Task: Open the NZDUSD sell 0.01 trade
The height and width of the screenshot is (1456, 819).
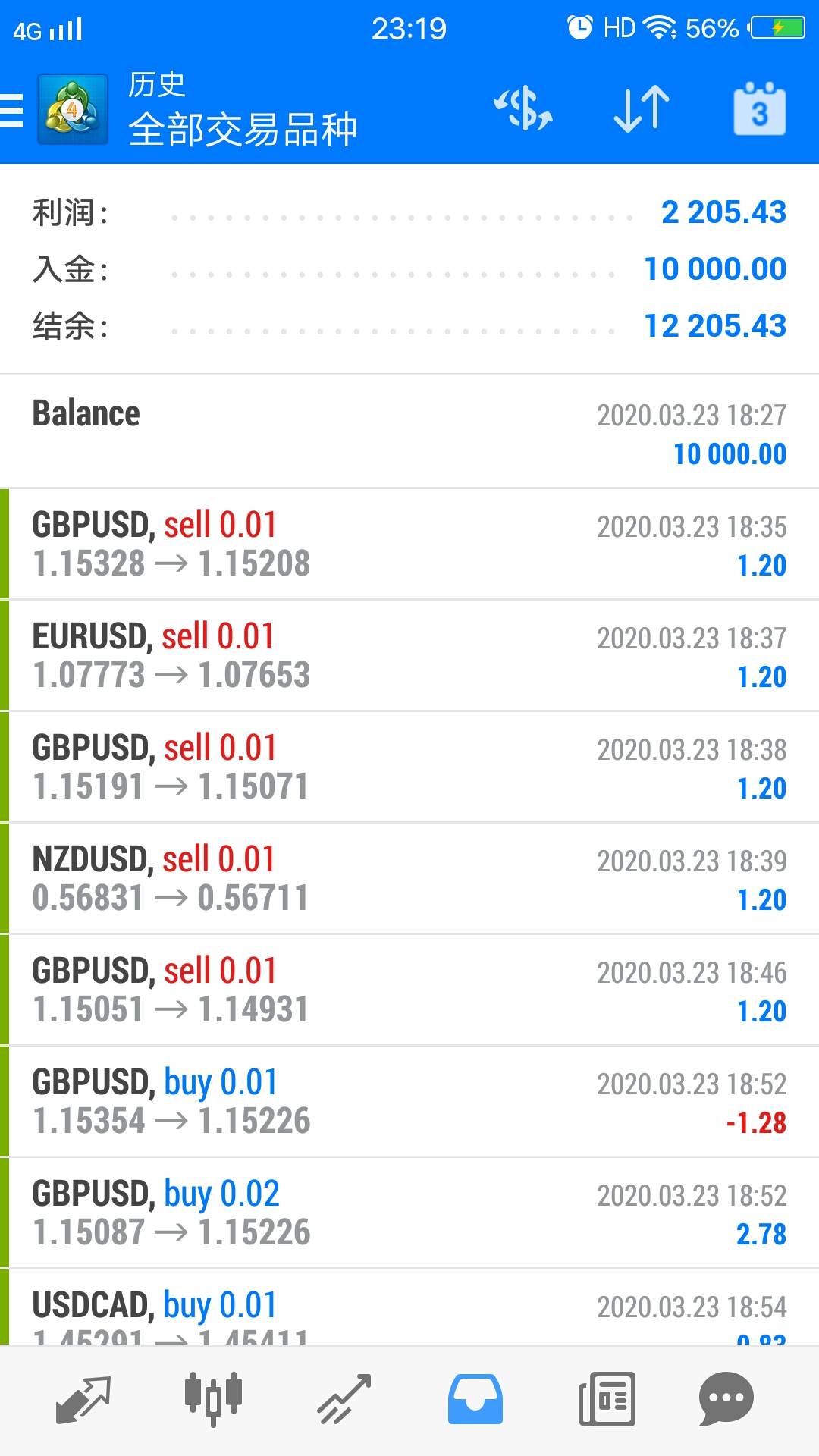Action: click(x=409, y=878)
